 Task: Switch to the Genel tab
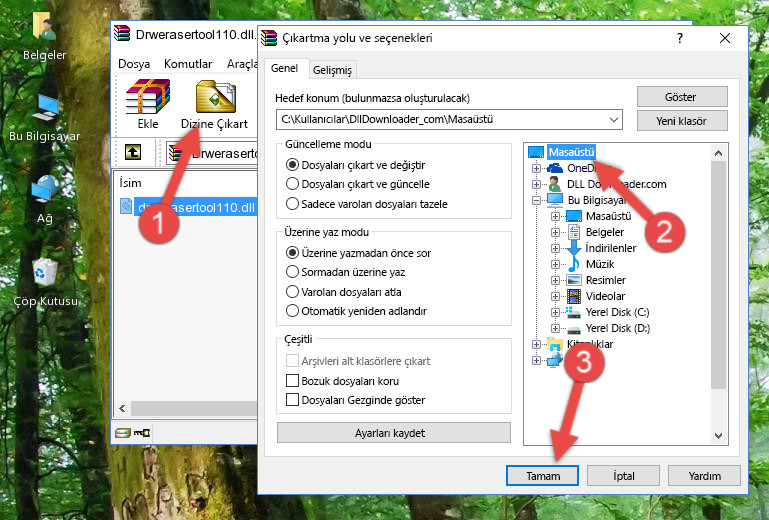tap(284, 68)
